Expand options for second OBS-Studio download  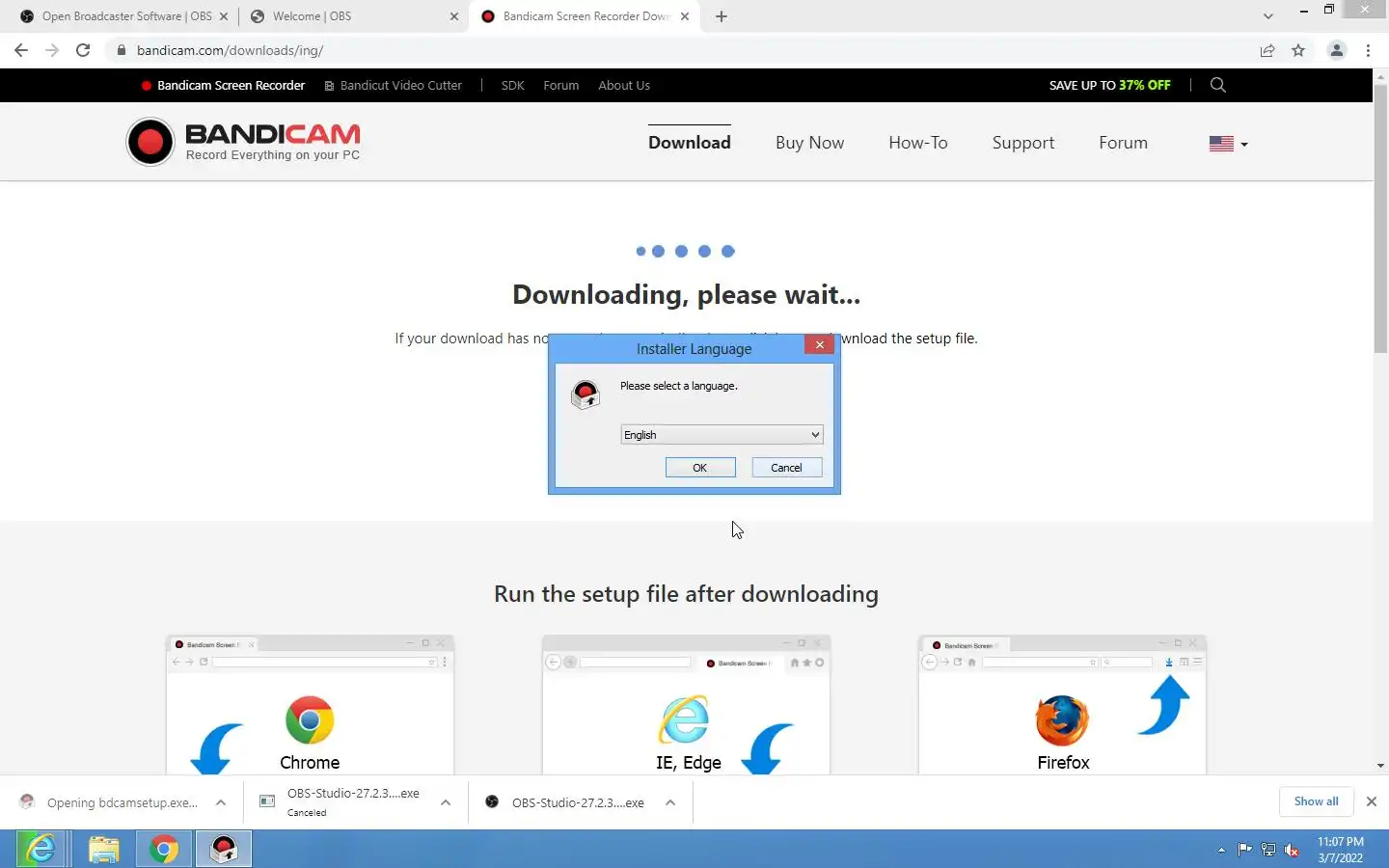coord(670,802)
